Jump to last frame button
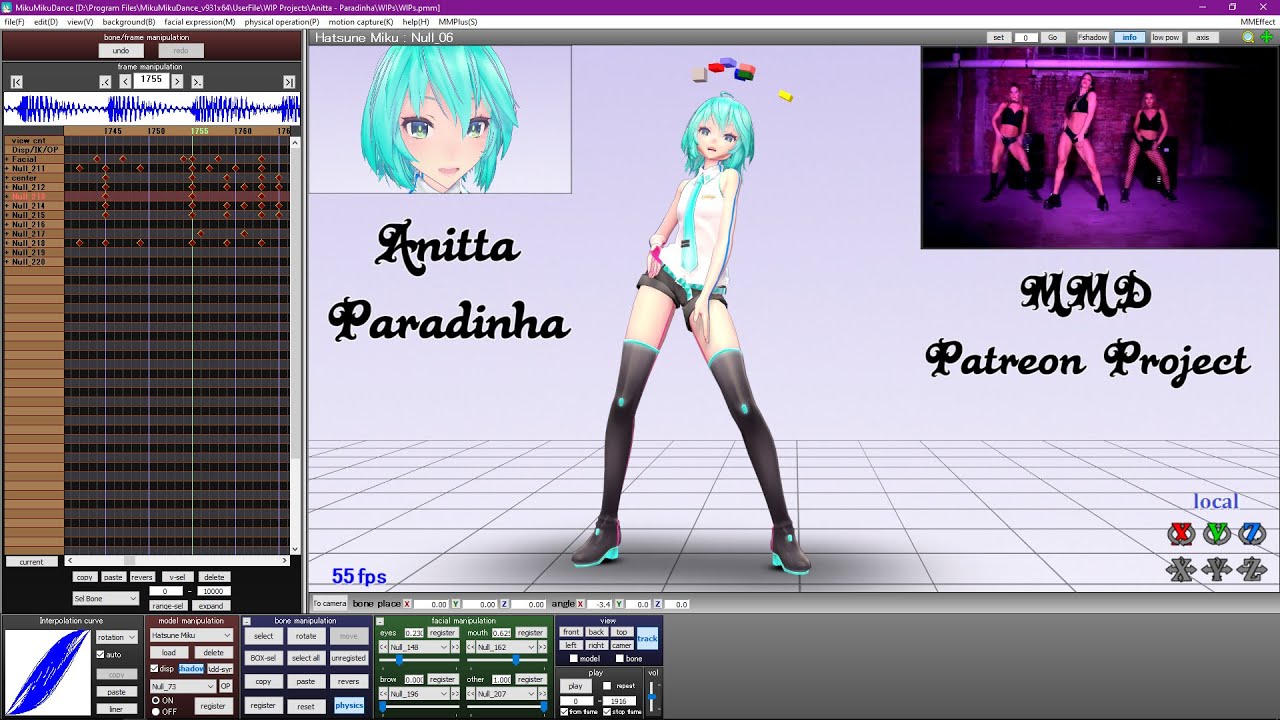The image size is (1280, 720). click(x=289, y=82)
